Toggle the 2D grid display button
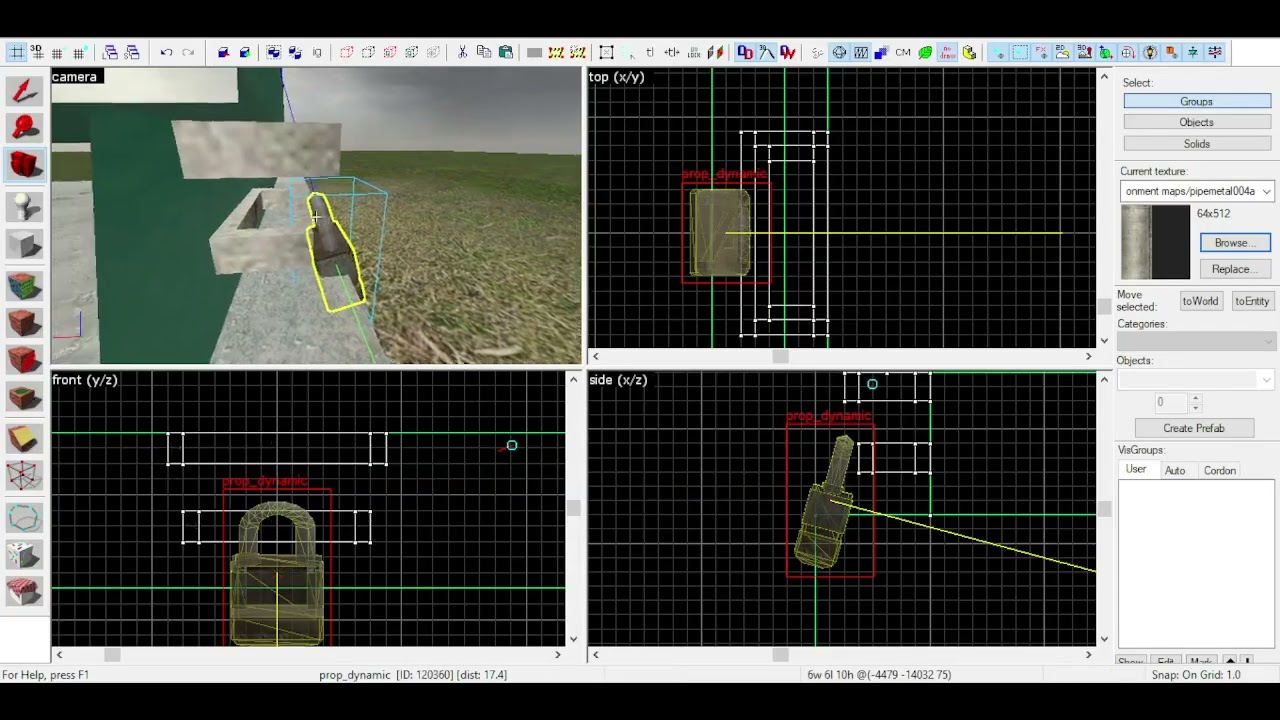Screen dimensions: 1280x720 point(15,53)
